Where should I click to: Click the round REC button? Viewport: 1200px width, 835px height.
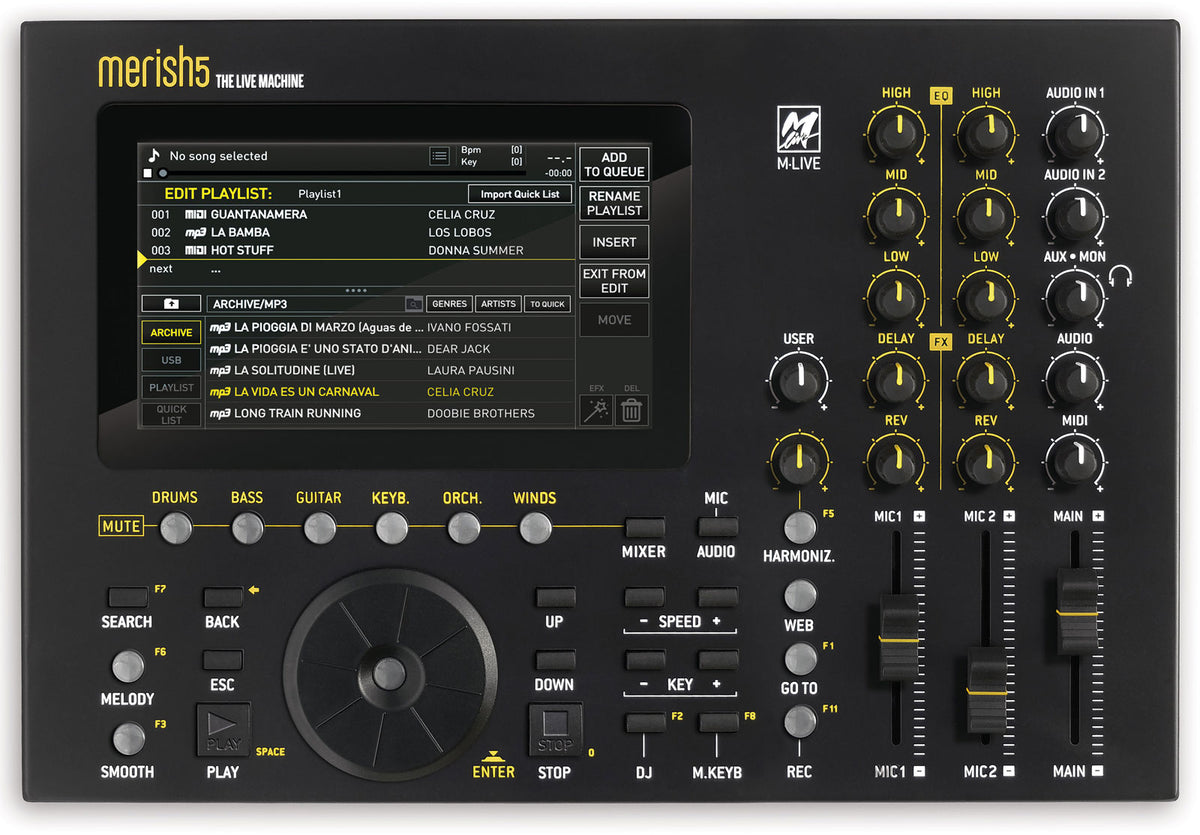[799, 722]
